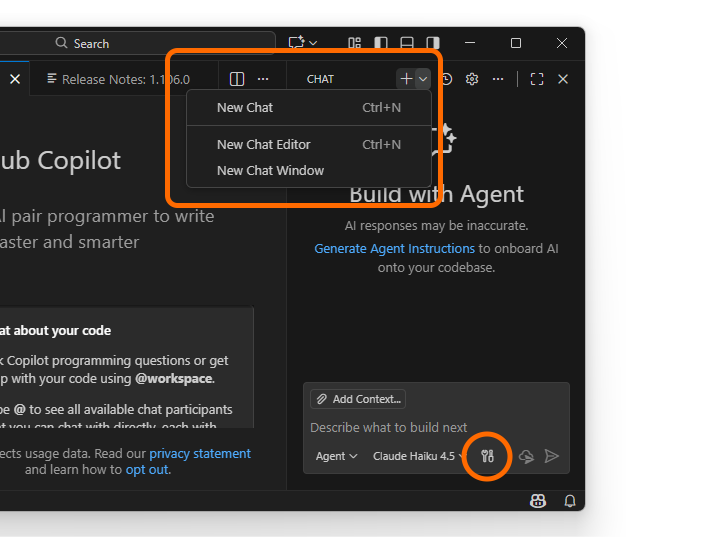This screenshot has width=720, height=540.
Task: Open the chat icon in the title bar
Action: (296, 43)
